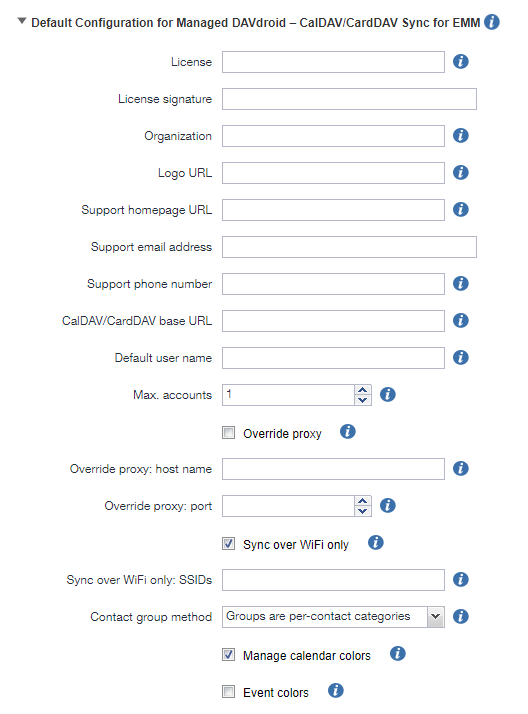Image resolution: width=528 pixels, height=714 pixels.
Task: Click info icon beside Max. accounts
Action: (x=387, y=395)
